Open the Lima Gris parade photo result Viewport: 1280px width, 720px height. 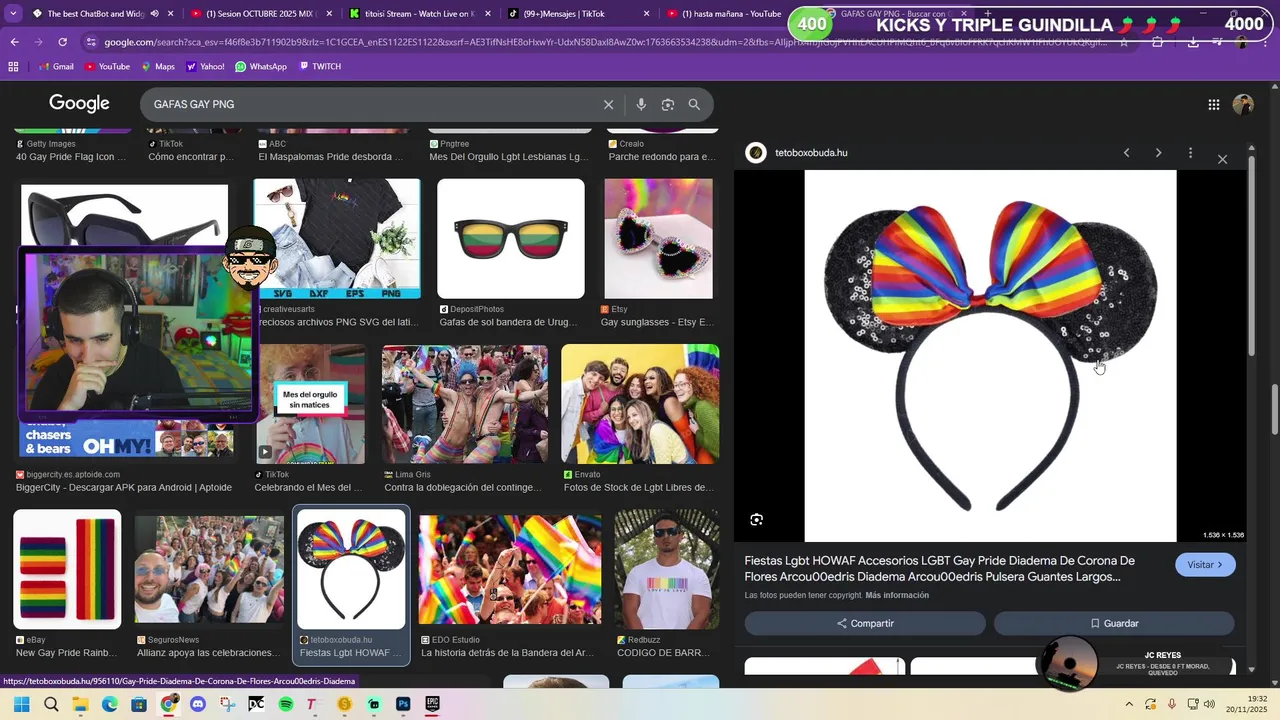(465, 404)
